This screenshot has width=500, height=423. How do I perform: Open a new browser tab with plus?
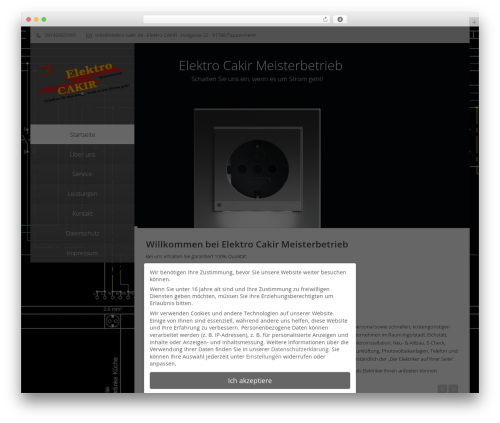click(x=474, y=22)
